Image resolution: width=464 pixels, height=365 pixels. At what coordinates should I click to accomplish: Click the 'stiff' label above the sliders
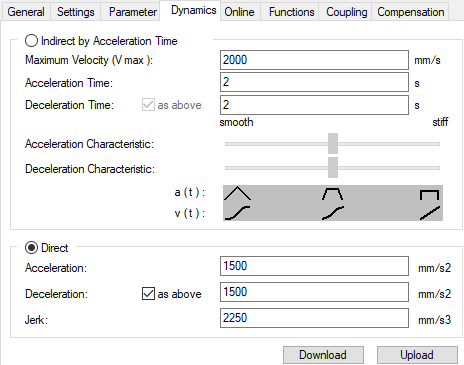pyautogui.click(x=440, y=122)
